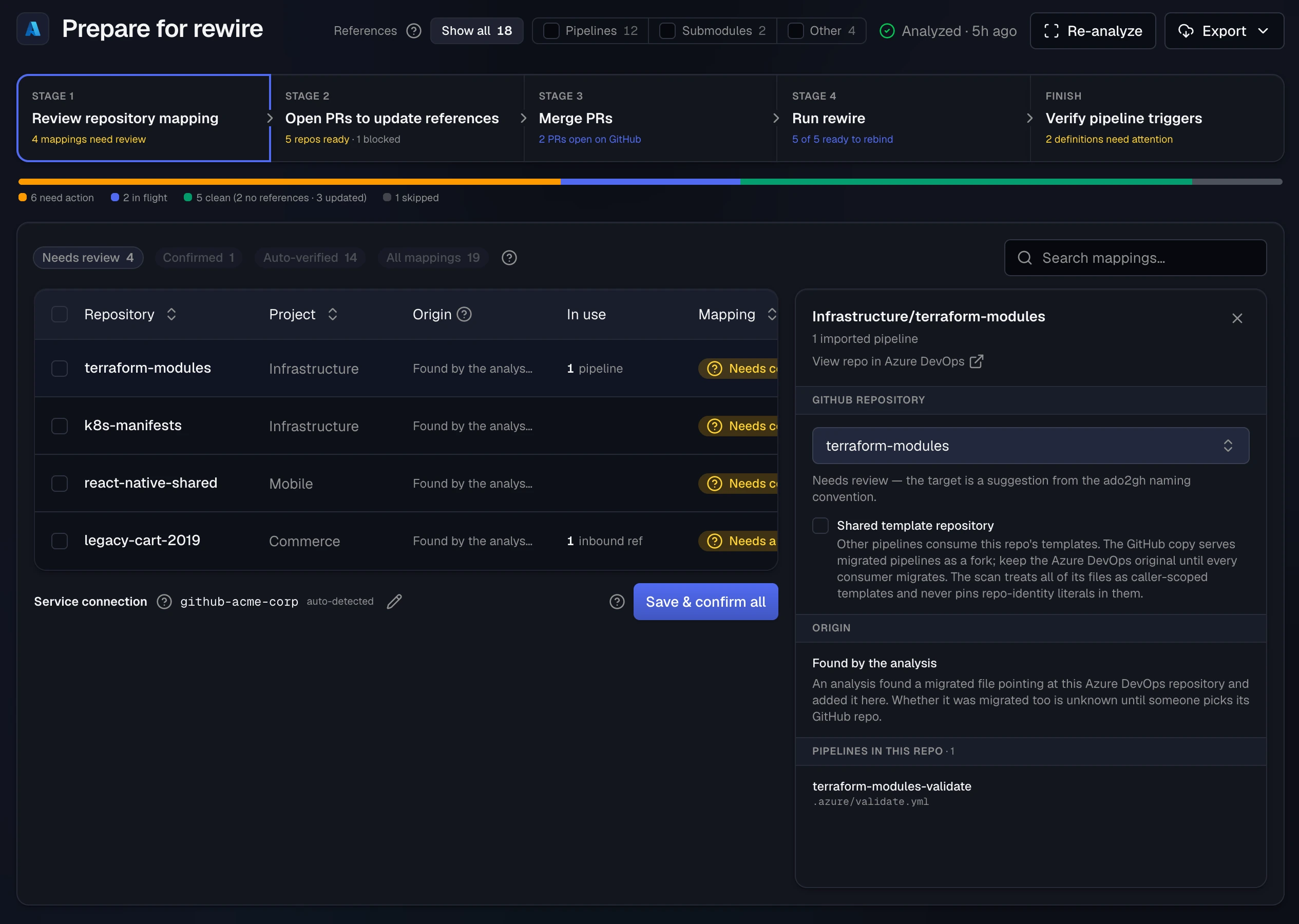Click legacy-cart-2019 Needs status badge
The image size is (1299, 924).
coord(737,541)
